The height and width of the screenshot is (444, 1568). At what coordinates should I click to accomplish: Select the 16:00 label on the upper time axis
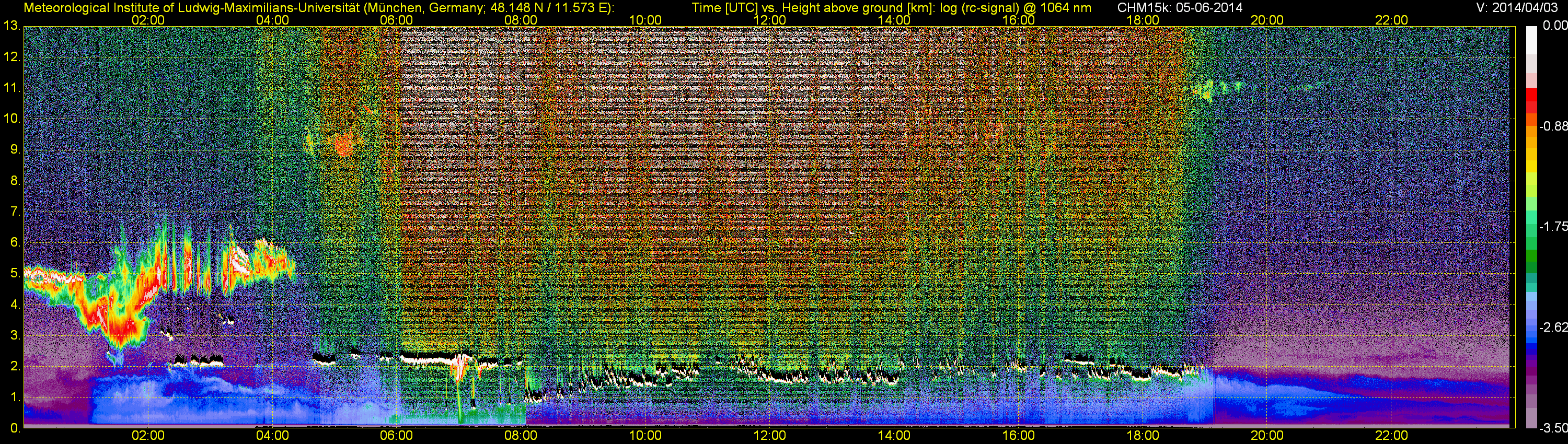tap(1018, 20)
